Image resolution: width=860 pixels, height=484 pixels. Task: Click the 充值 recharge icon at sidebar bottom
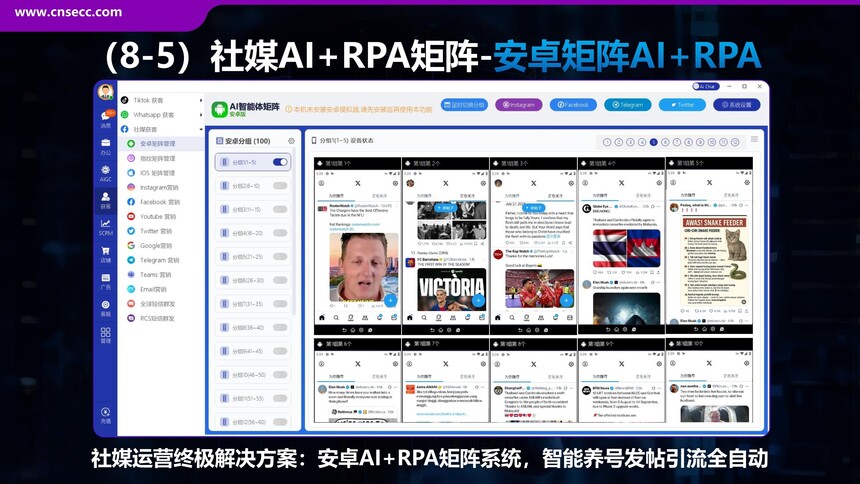point(105,415)
